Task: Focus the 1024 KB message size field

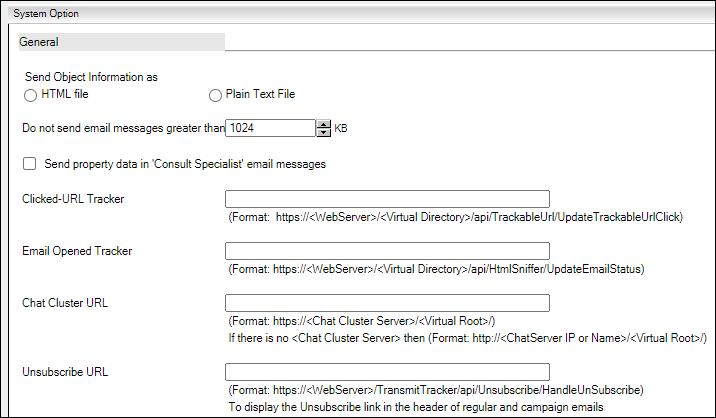Action: (270, 128)
